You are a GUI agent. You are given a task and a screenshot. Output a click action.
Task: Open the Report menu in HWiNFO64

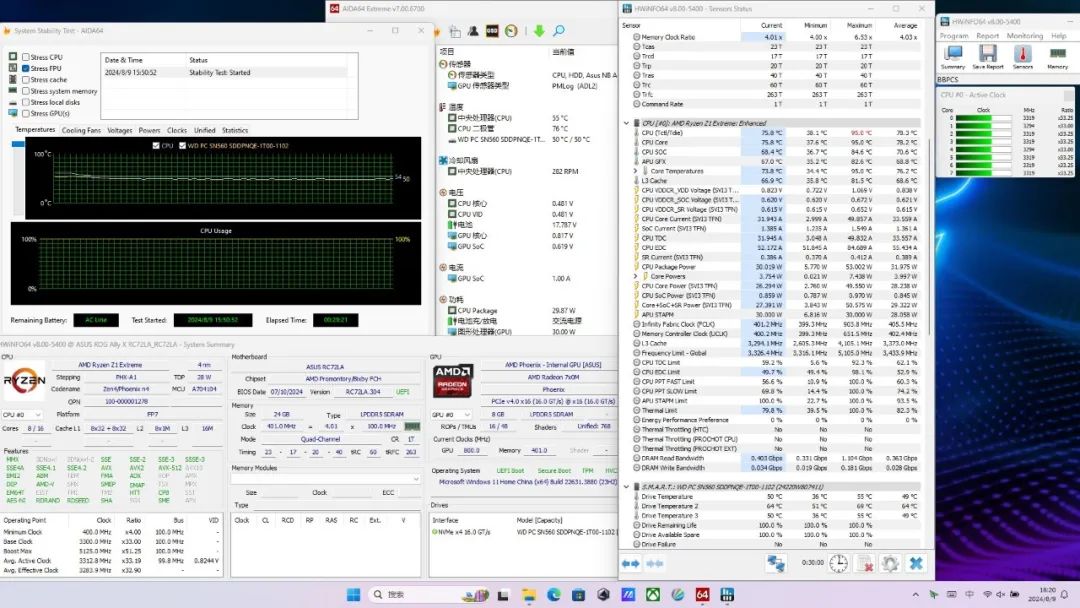point(987,35)
